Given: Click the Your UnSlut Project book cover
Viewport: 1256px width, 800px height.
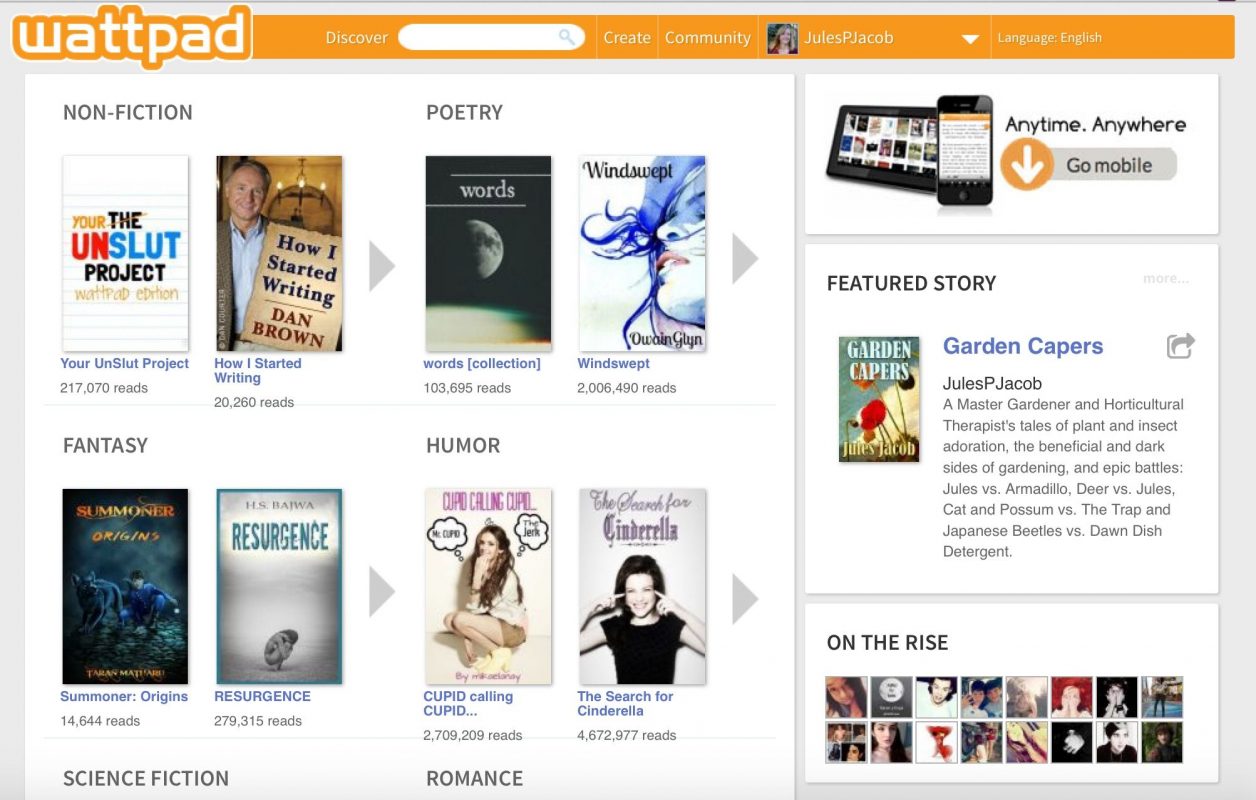Looking at the screenshot, I should click(125, 253).
